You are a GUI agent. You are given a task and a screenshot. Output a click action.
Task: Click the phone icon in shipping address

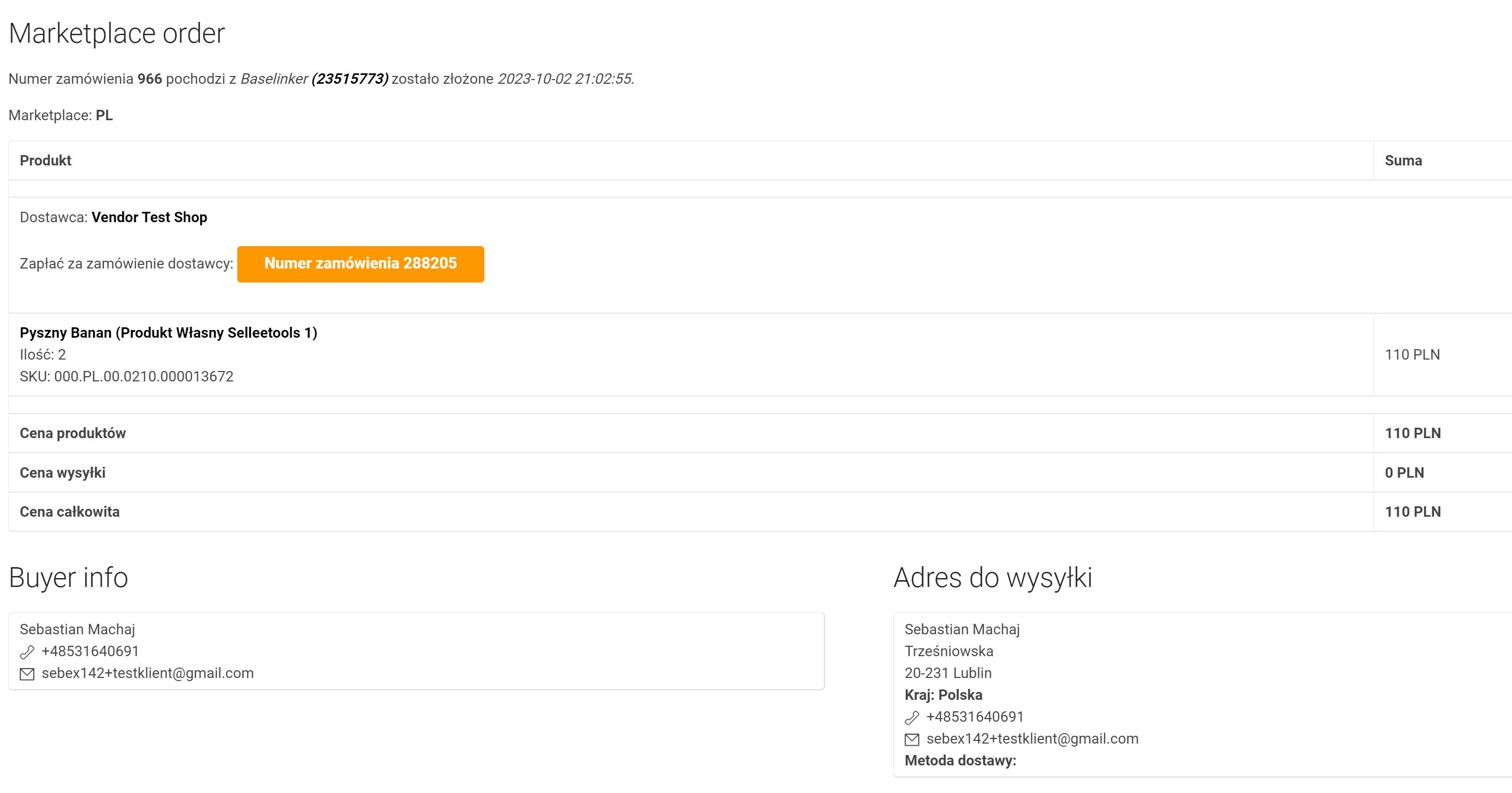pos(912,718)
